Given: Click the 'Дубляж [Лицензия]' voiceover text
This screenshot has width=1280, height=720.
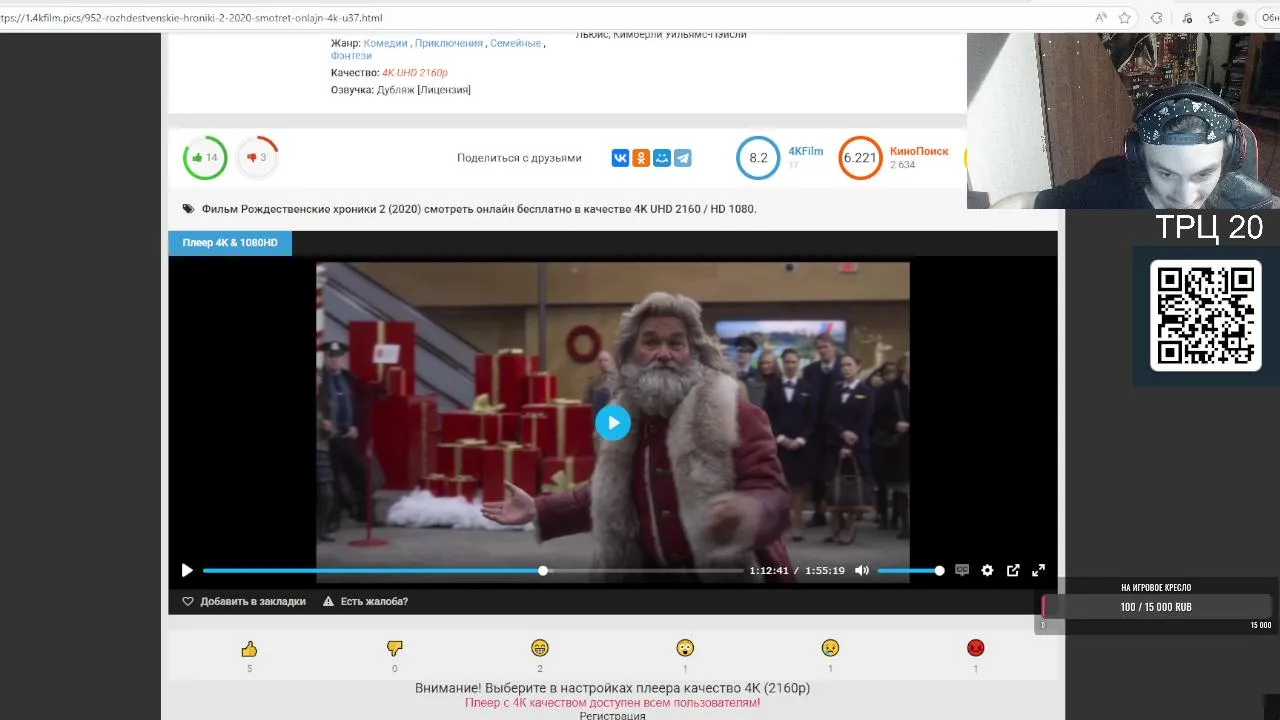Looking at the screenshot, I should pos(423,90).
